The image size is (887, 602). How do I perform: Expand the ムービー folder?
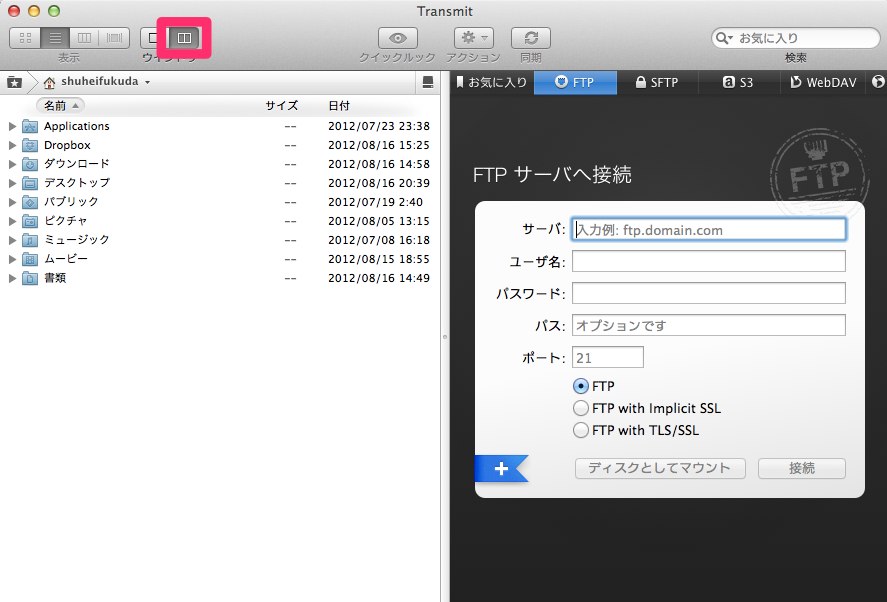pyautogui.click(x=12, y=259)
